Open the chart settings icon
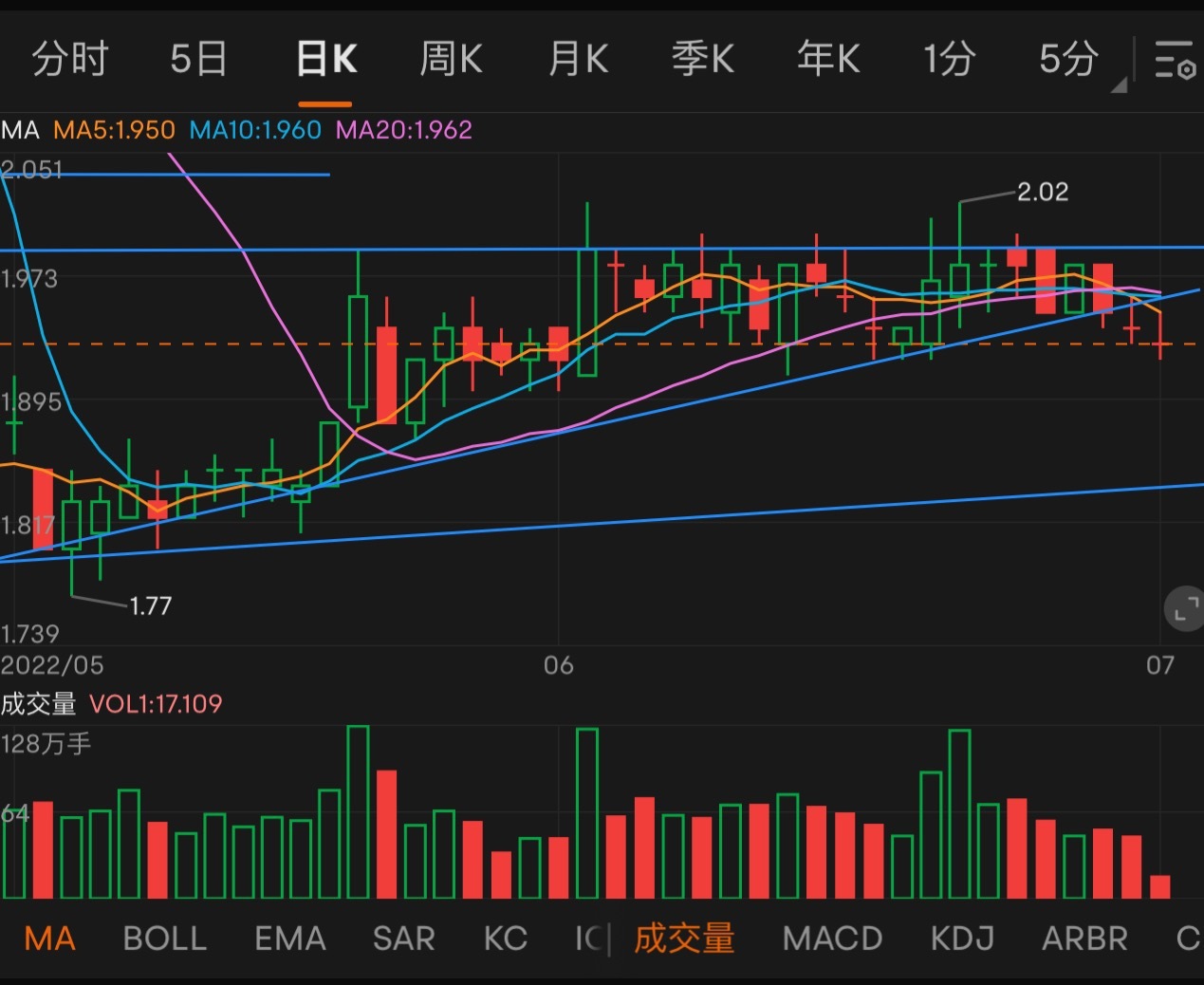 tap(1175, 60)
